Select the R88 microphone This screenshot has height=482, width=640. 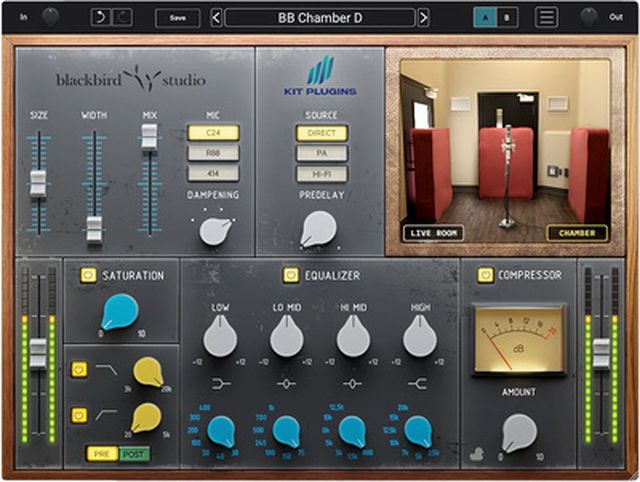(213, 153)
